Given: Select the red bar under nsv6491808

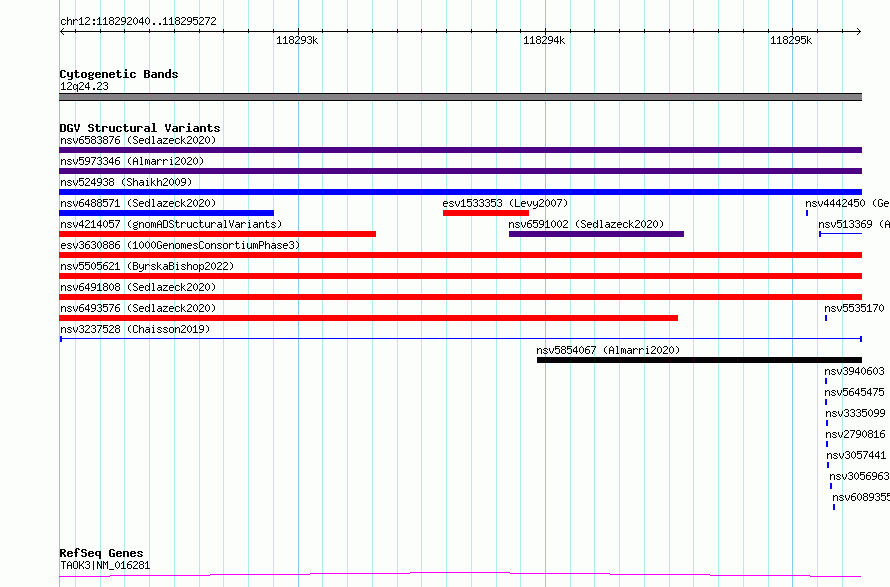Looking at the screenshot, I should pos(460,297).
